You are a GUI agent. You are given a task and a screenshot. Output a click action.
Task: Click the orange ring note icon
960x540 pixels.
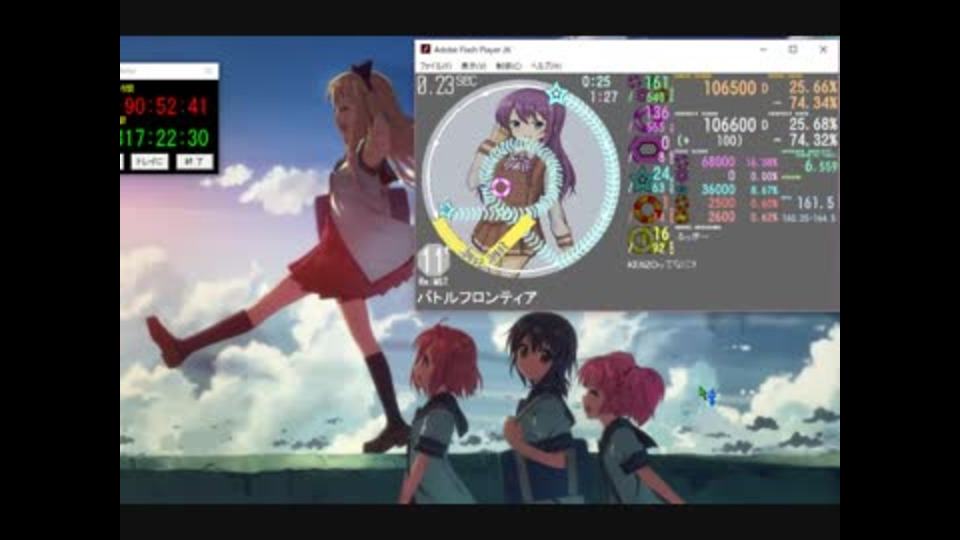point(647,209)
